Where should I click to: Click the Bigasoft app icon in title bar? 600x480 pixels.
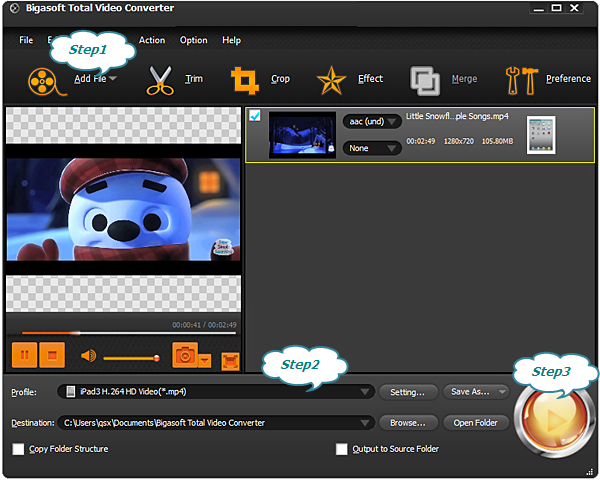[15, 8]
